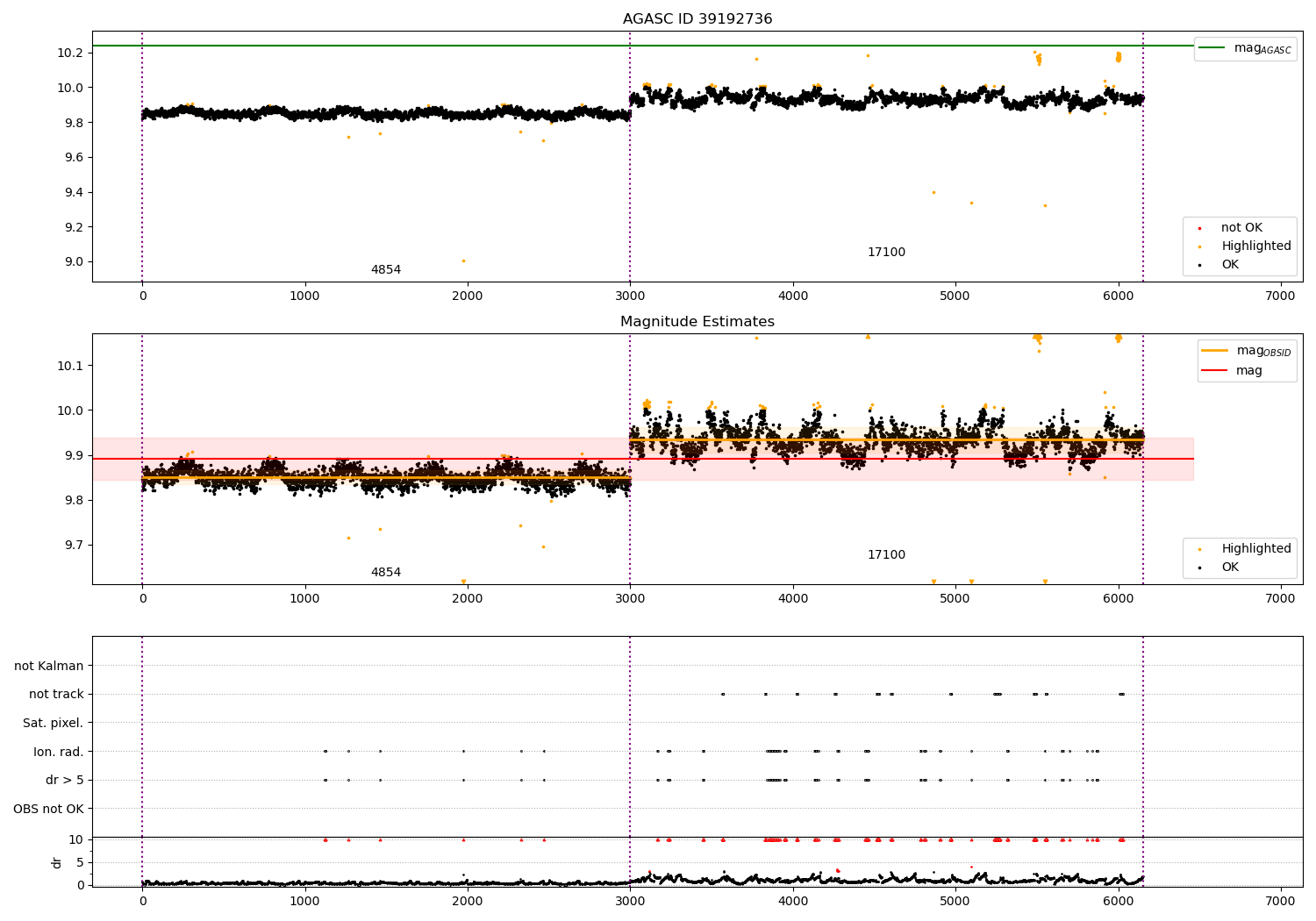Image resolution: width=1316 pixels, height=921 pixels.
Task: Click the 'dr > 5' row label
Action: (x=65, y=781)
